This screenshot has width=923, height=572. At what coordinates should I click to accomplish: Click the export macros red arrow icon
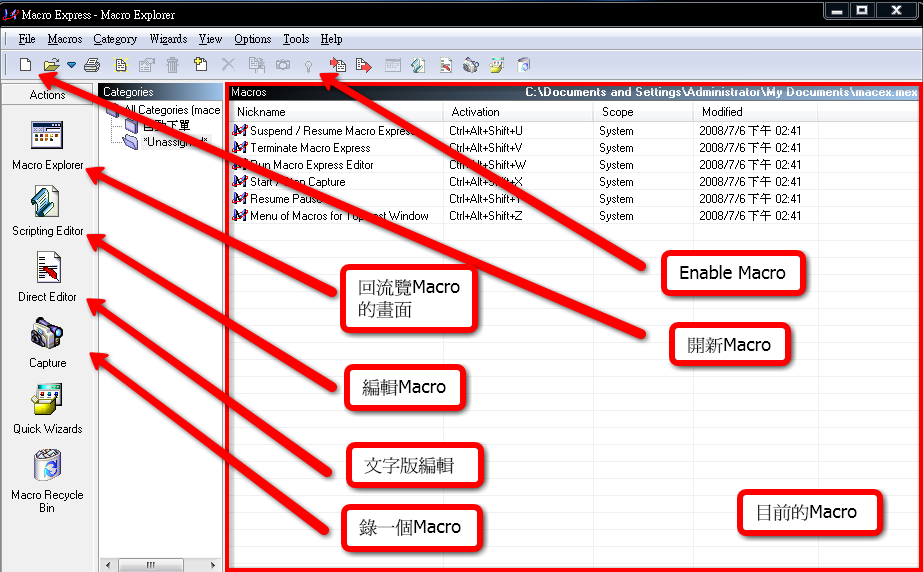tap(364, 64)
